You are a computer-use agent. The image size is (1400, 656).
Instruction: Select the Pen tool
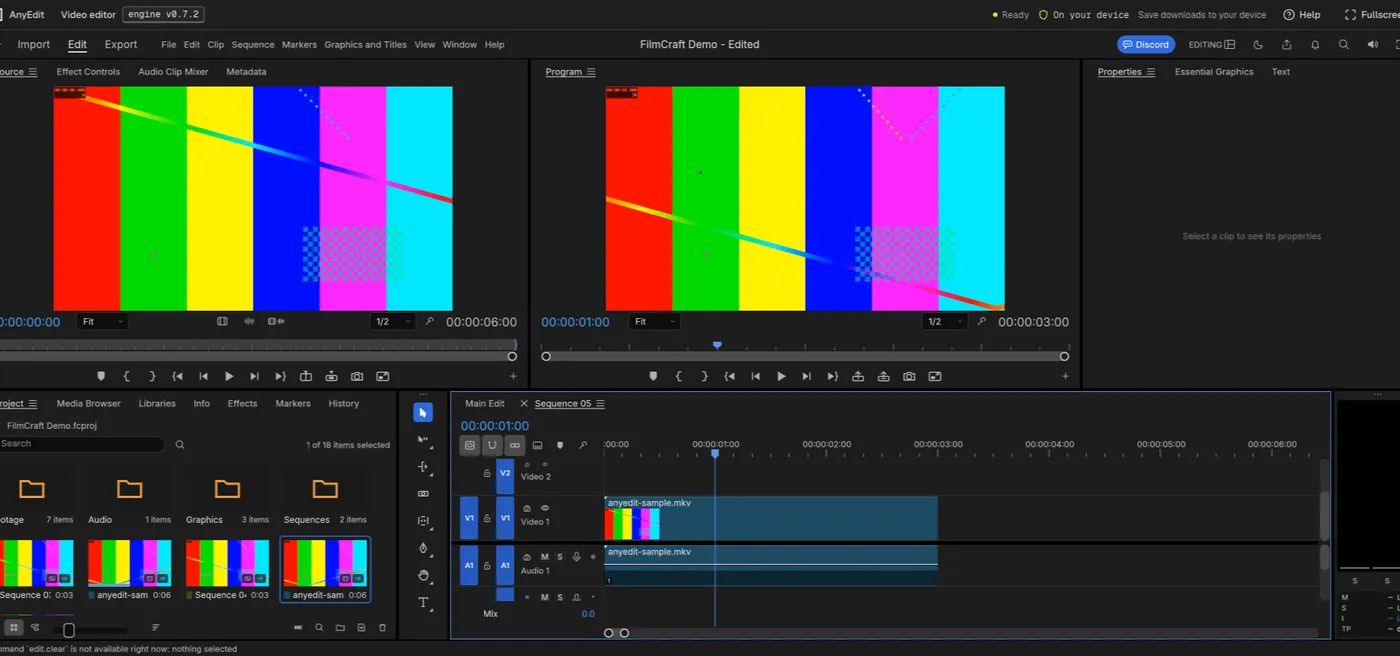[x=423, y=548]
